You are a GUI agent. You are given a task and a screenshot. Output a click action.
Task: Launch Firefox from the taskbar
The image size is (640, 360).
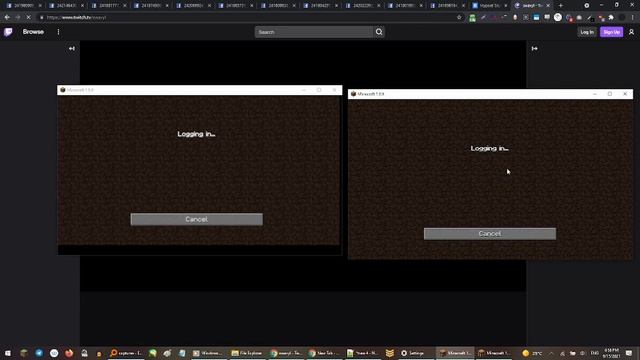pos(69,353)
